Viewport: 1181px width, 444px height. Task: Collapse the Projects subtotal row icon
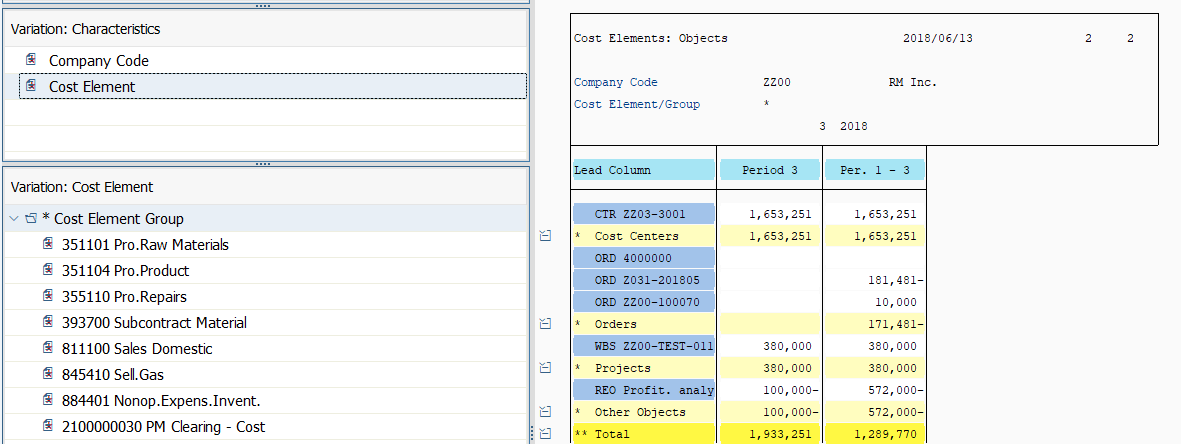[546, 368]
